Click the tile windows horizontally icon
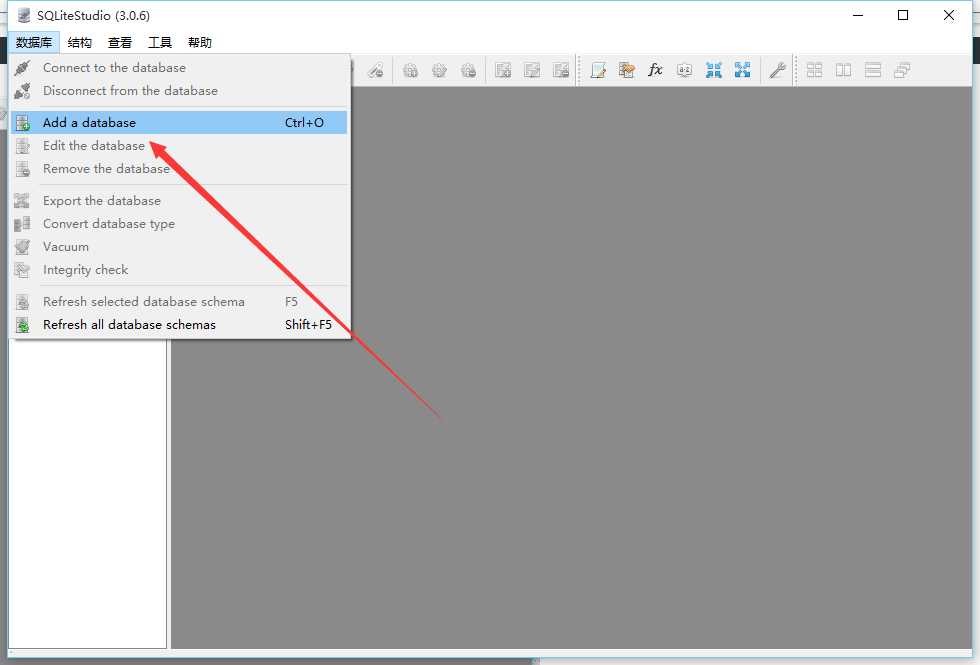 844,70
